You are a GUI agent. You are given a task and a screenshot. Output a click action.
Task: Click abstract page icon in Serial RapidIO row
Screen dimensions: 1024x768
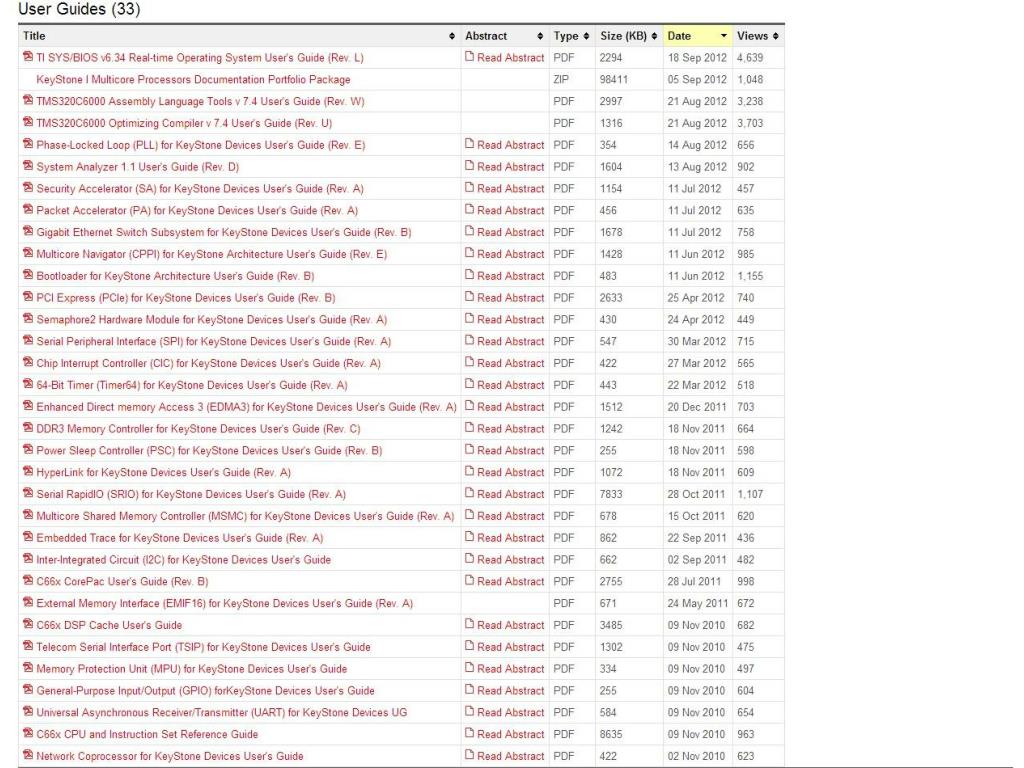coord(470,493)
